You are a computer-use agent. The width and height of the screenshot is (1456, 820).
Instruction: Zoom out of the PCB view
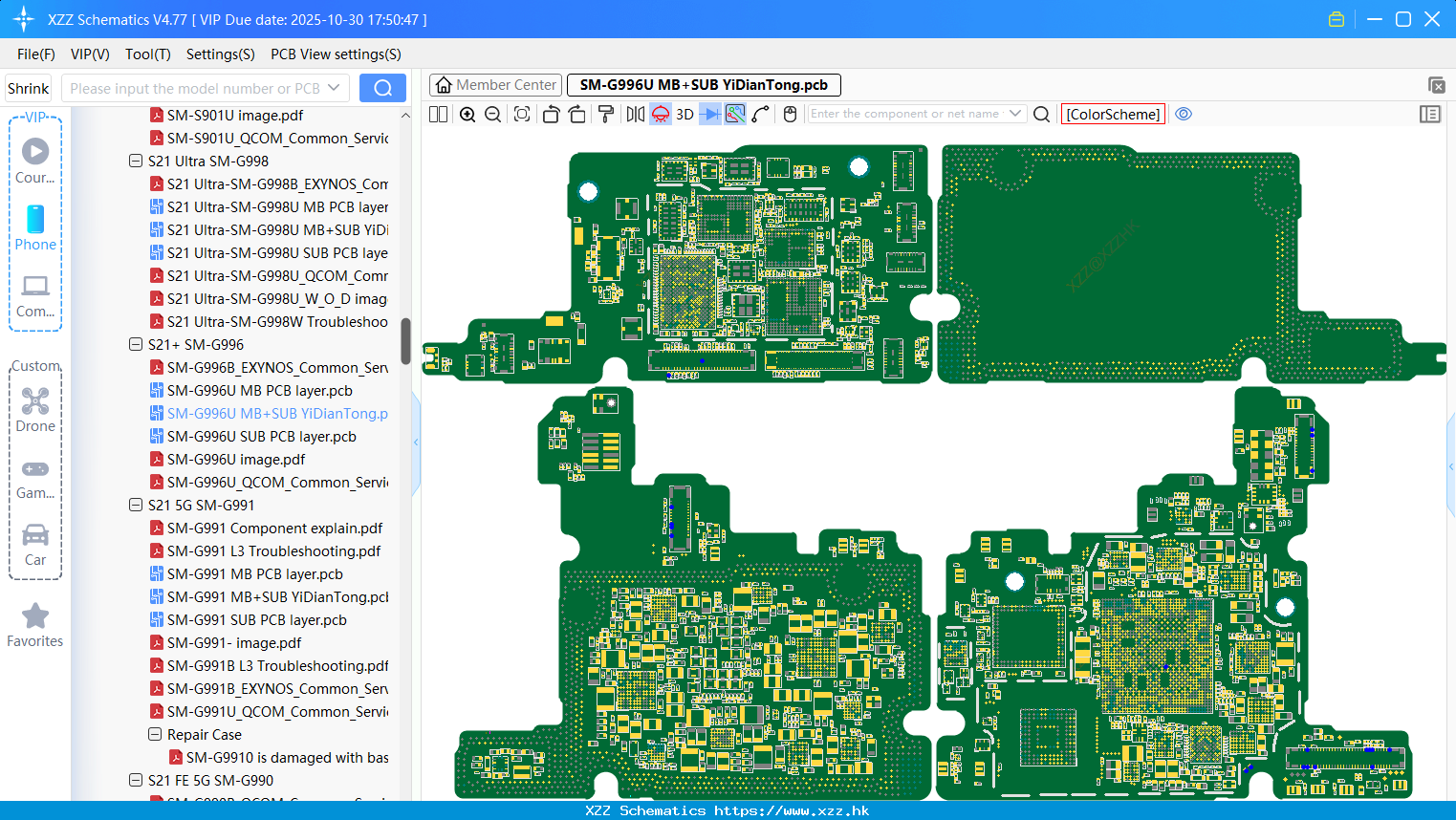(x=492, y=114)
